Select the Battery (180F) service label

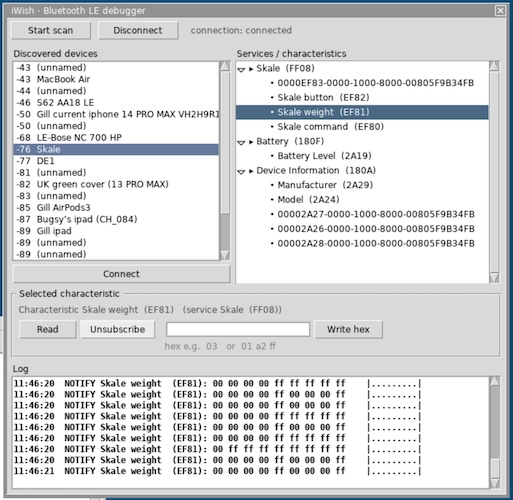(x=290, y=141)
